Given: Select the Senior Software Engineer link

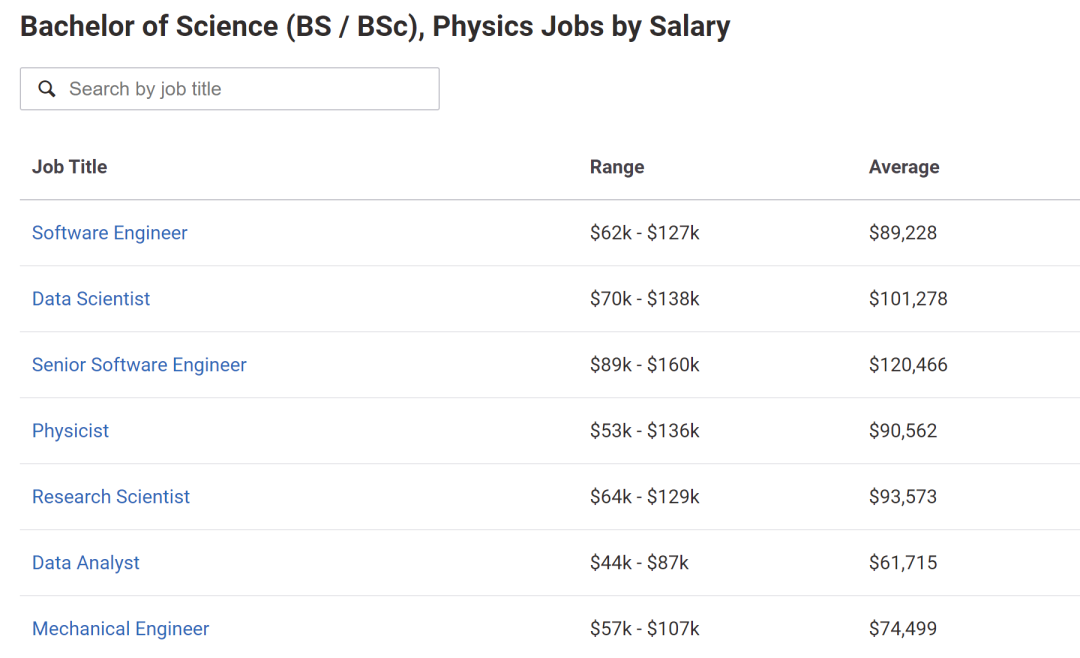Looking at the screenshot, I should pos(139,365).
